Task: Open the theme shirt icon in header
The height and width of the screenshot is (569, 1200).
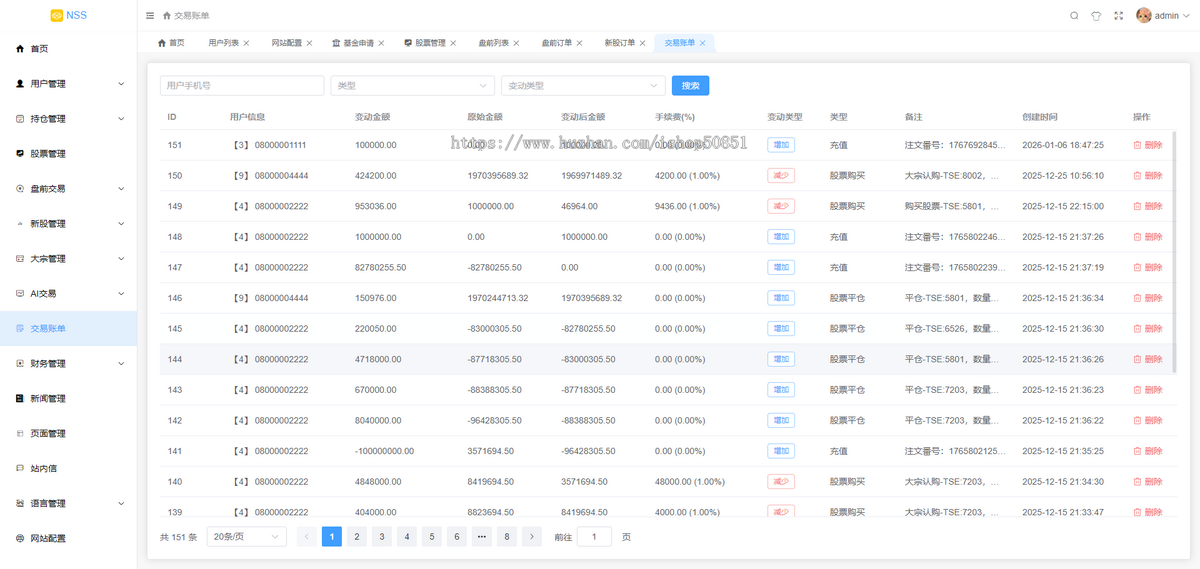Action: [1096, 16]
